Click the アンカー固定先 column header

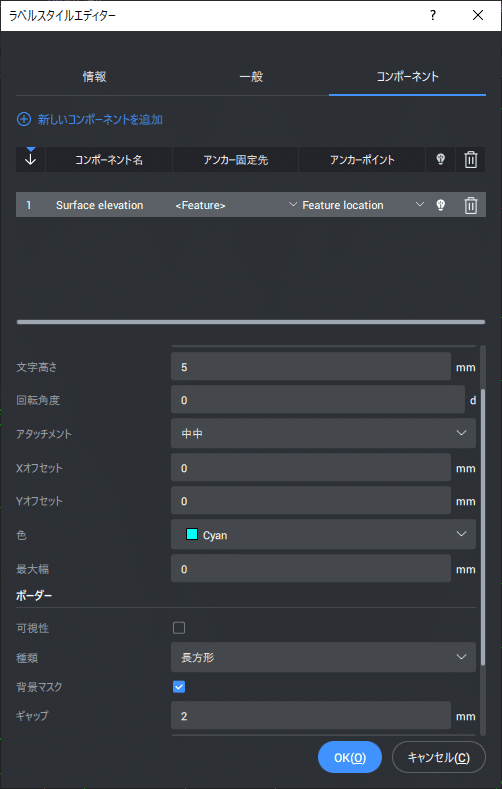point(235,160)
